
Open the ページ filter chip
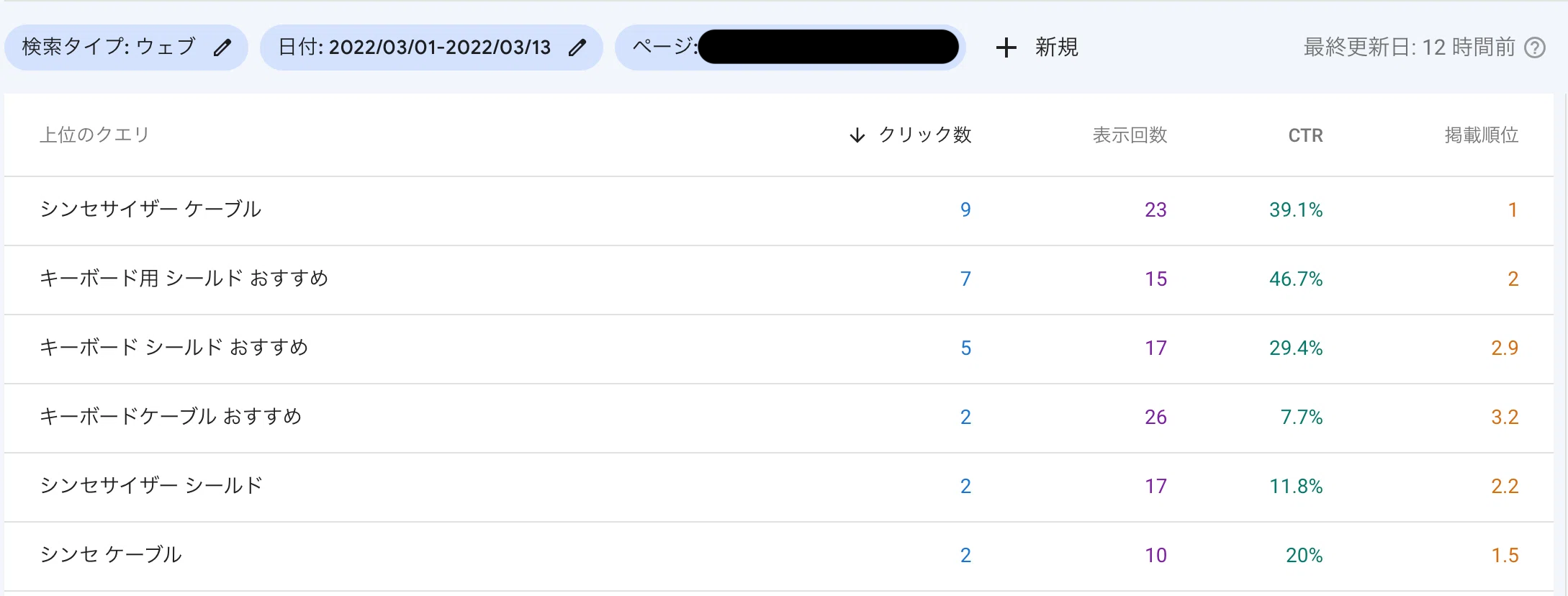[790, 48]
